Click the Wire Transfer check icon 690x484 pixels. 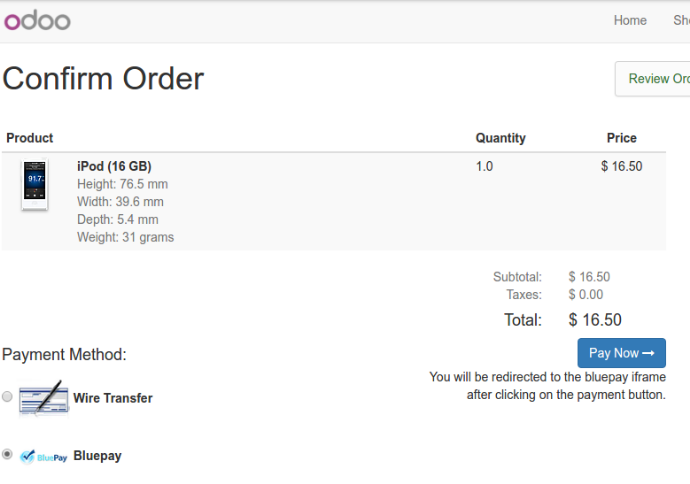tap(44, 398)
